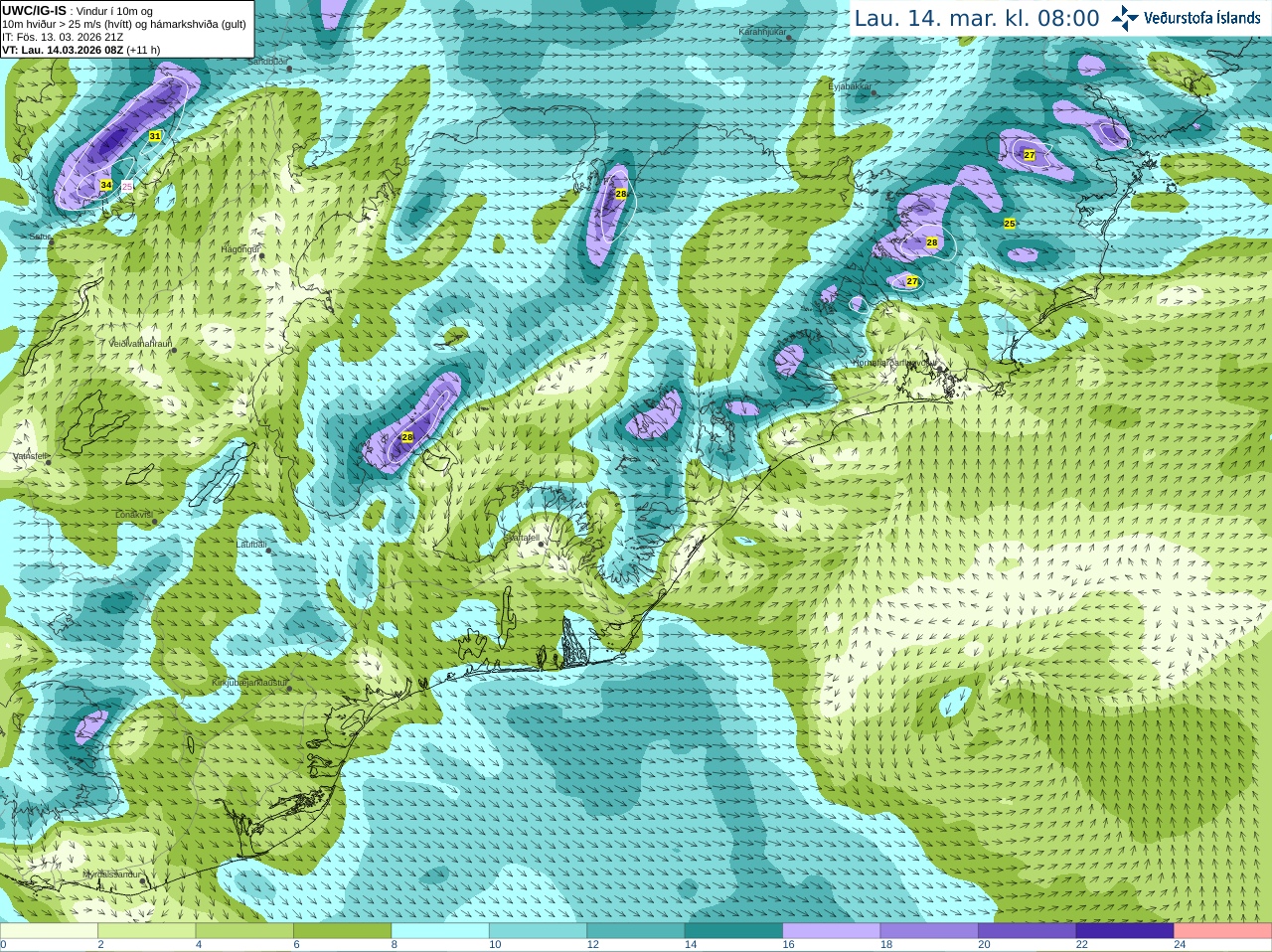
Task: Click the Lónakvísl place label
Action: coord(134,515)
